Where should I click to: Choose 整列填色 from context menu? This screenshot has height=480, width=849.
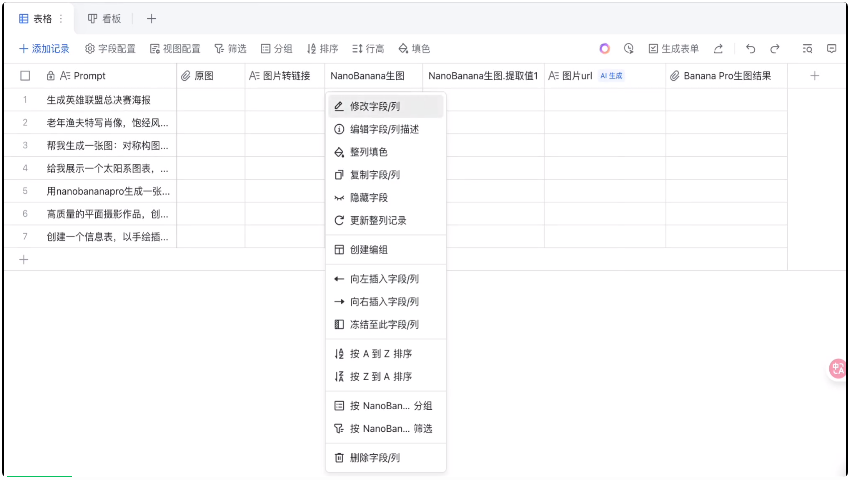pyautogui.click(x=386, y=152)
